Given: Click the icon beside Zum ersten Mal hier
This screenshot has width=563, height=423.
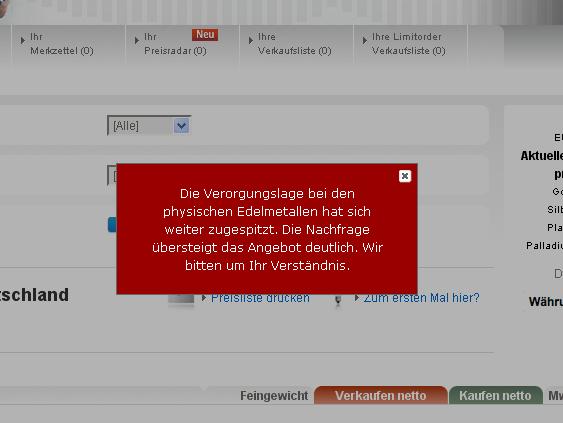Looking at the screenshot, I should coord(338,301).
